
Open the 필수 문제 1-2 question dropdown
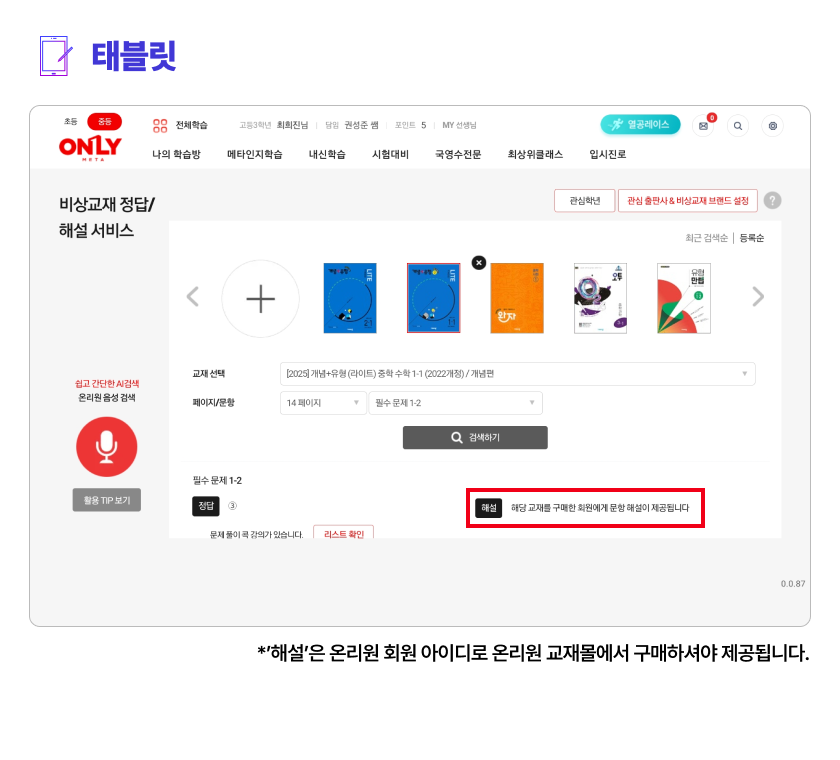click(455, 403)
